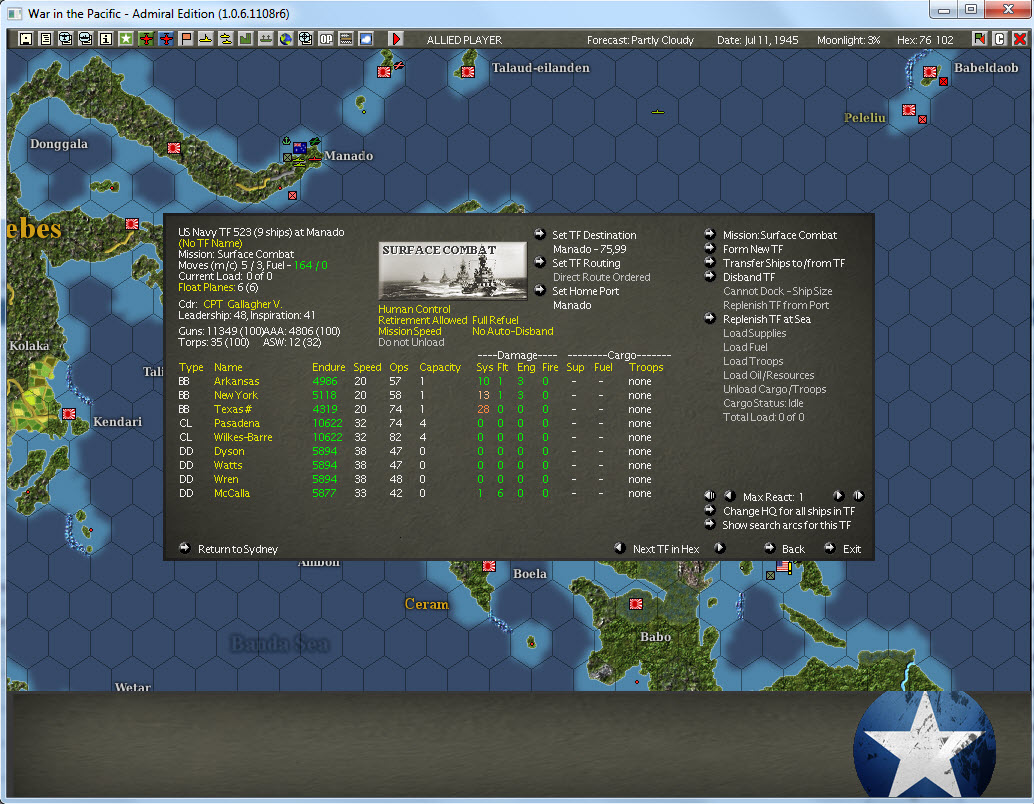1034x804 pixels.
Task: Open battleship Texas# in ship list
Action: [x=232, y=409]
